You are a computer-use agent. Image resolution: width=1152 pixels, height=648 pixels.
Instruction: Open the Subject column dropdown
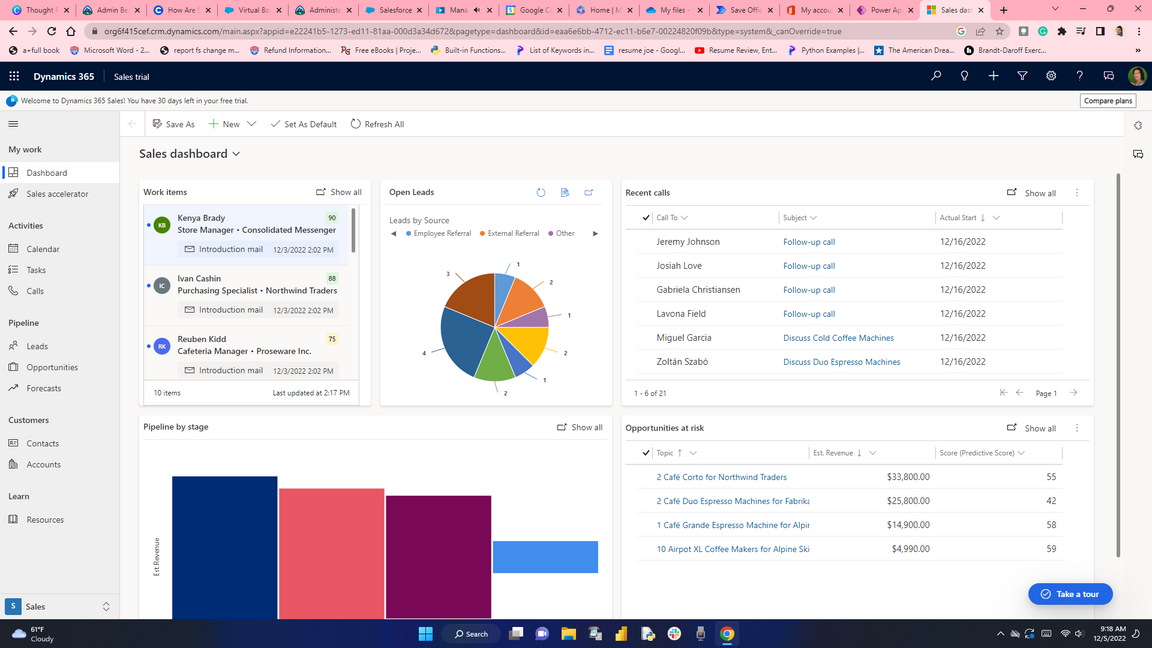pos(813,217)
